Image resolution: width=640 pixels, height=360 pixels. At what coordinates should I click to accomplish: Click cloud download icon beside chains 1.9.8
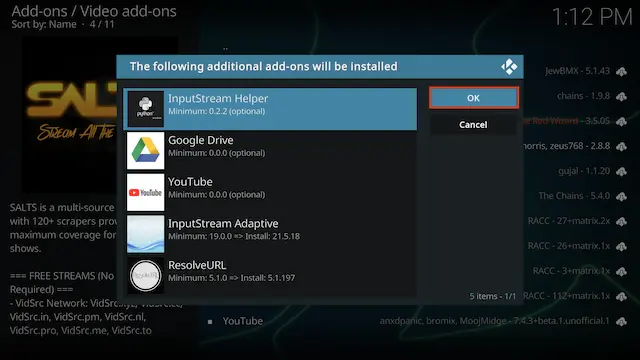coord(621,97)
